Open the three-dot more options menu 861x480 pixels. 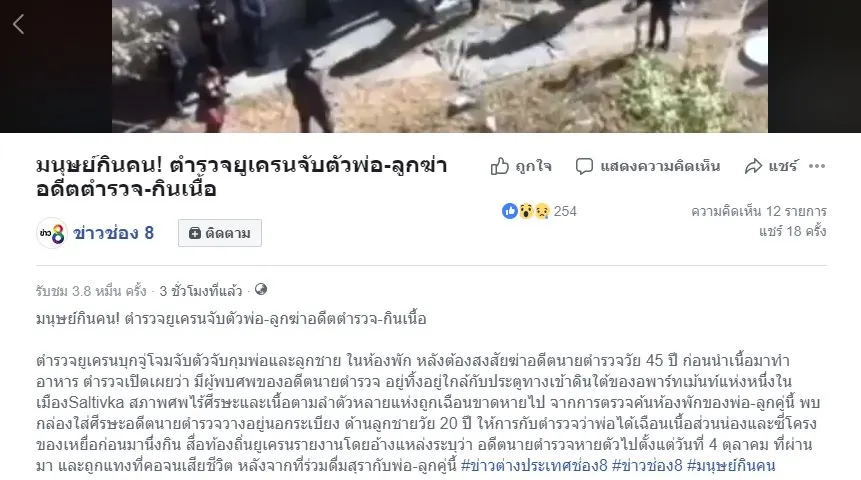(x=817, y=166)
